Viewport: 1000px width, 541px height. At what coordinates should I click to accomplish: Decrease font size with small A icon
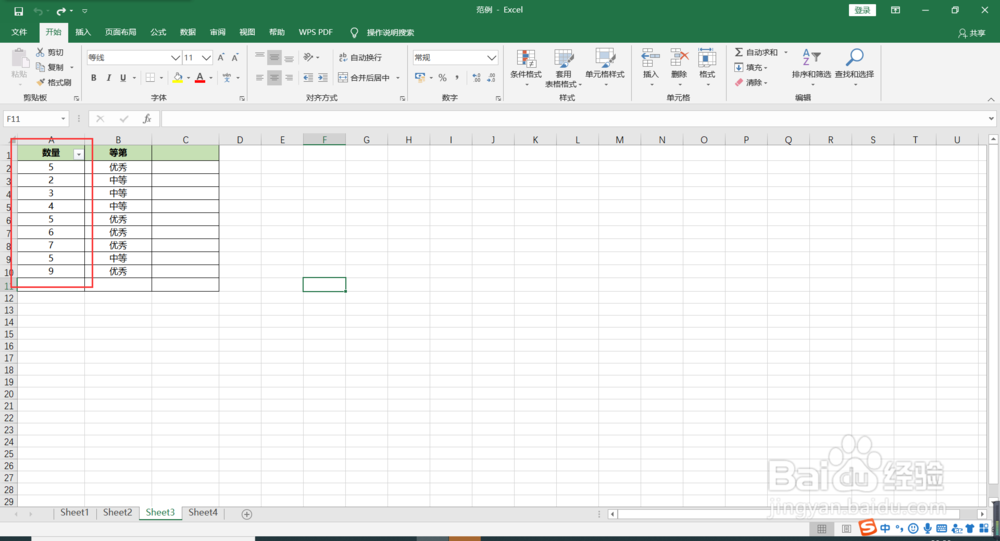click(235, 57)
